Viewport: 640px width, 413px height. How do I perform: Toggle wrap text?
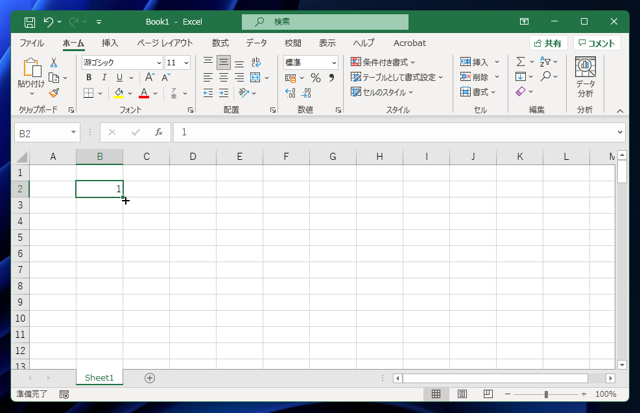[256, 62]
